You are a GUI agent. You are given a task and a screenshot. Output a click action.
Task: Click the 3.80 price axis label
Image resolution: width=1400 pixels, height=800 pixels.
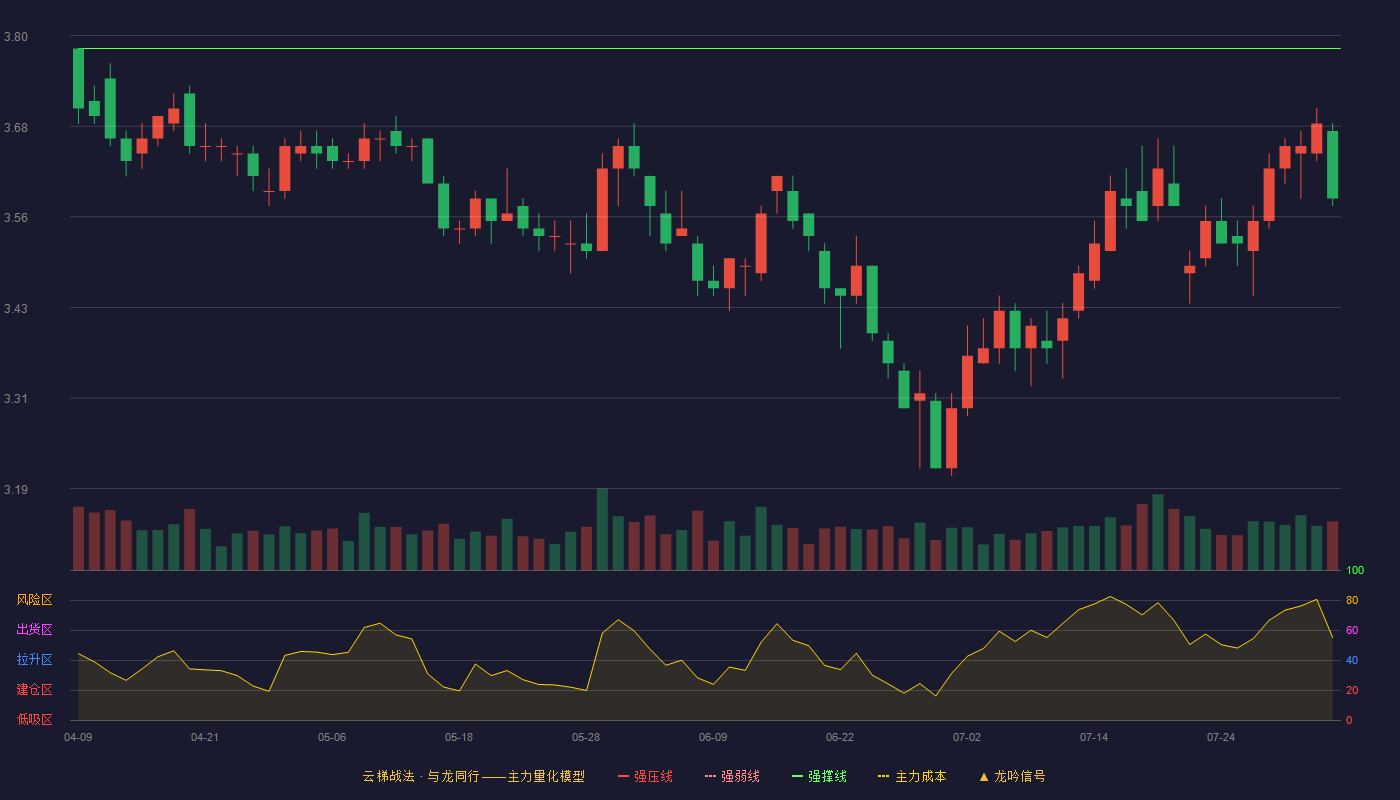16,37
